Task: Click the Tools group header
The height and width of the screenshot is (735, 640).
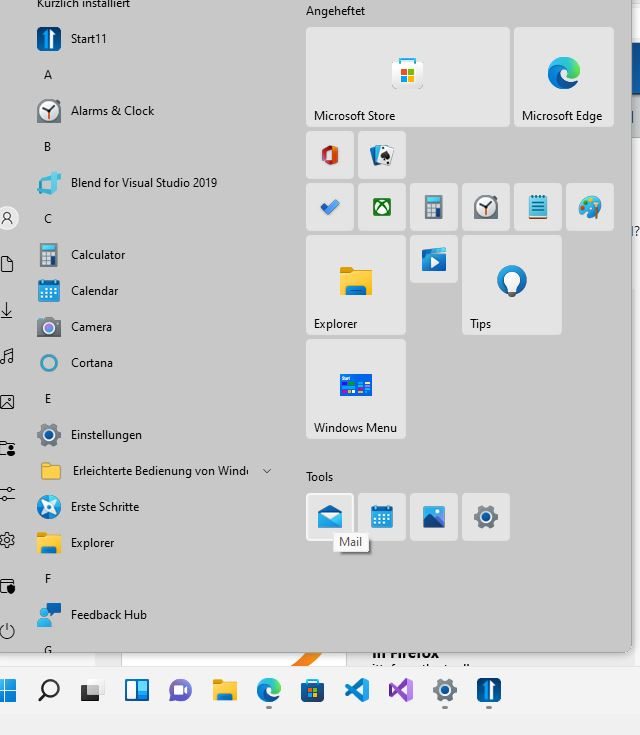Action: coord(319,477)
